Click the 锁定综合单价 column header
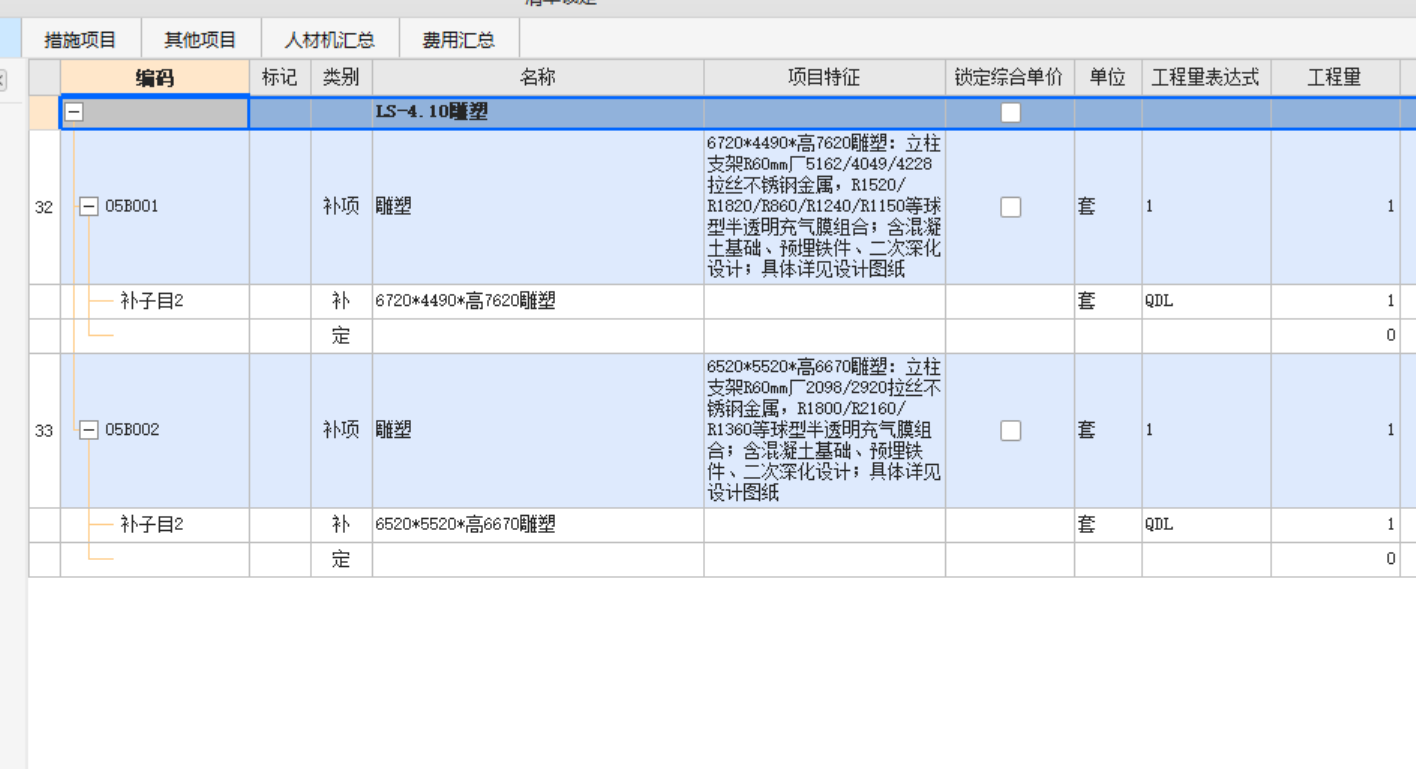 coord(1010,78)
